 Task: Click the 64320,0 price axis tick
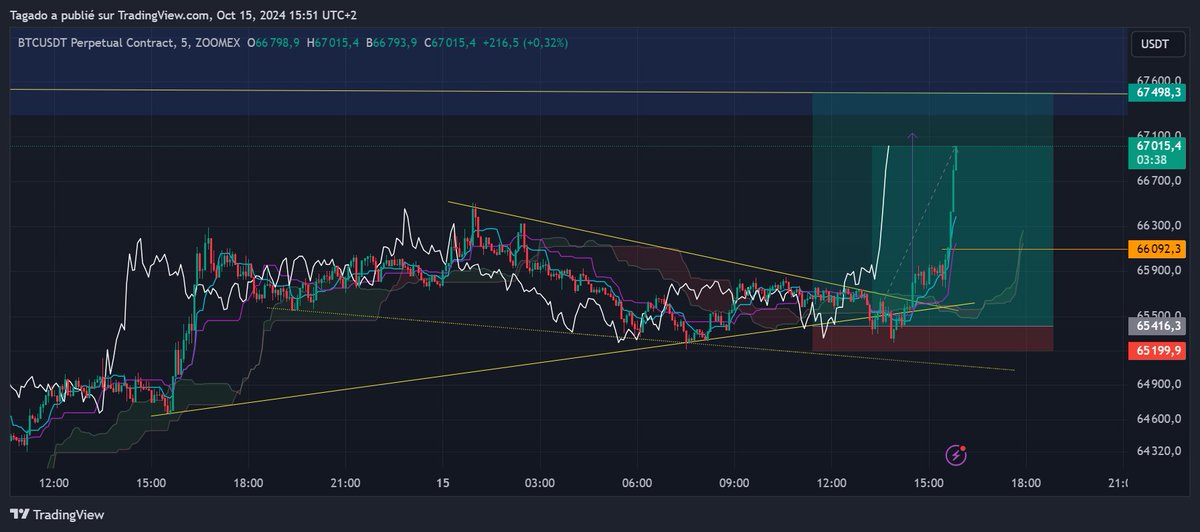(1158, 452)
